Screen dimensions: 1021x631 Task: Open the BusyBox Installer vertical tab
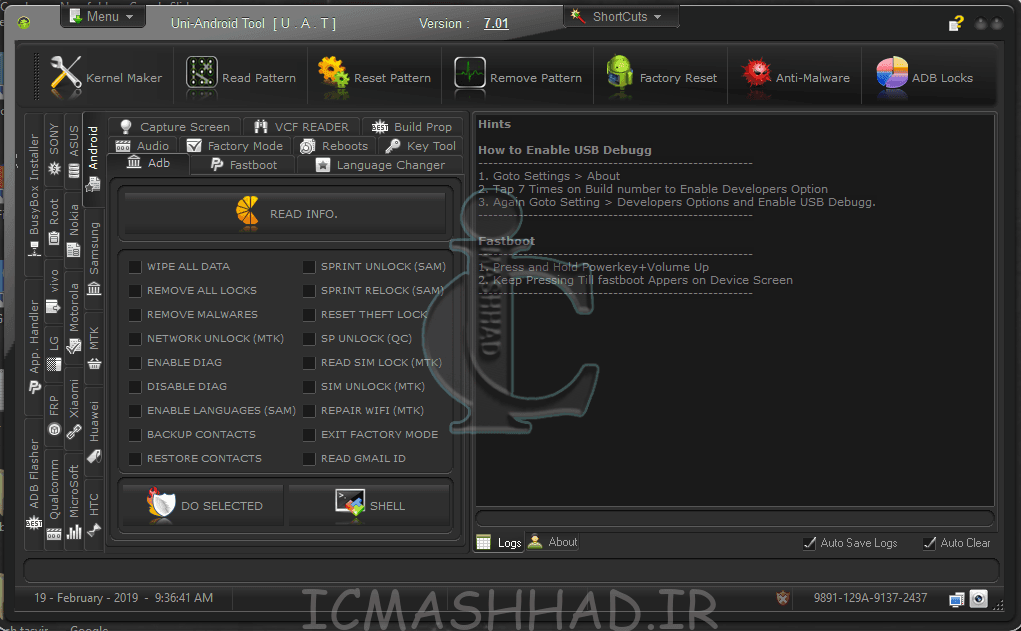pyautogui.click(x=34, y=195)
